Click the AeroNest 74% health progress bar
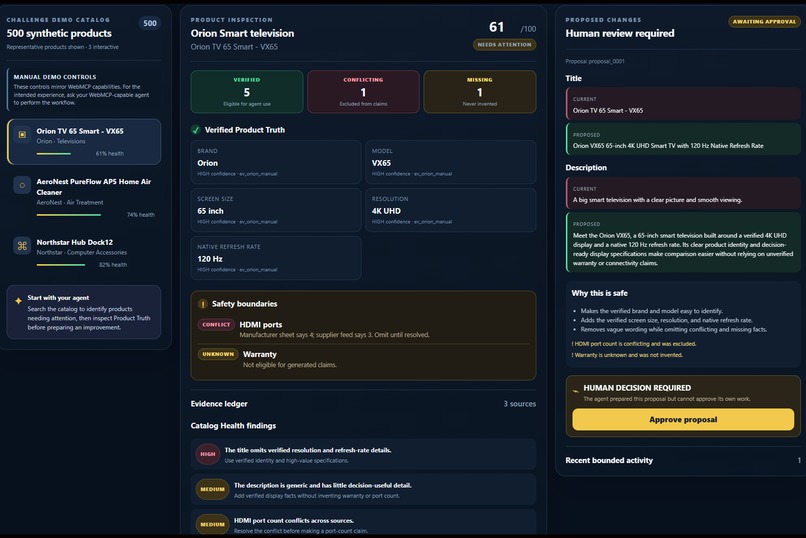The image size is (806, 538). (68, 215)
